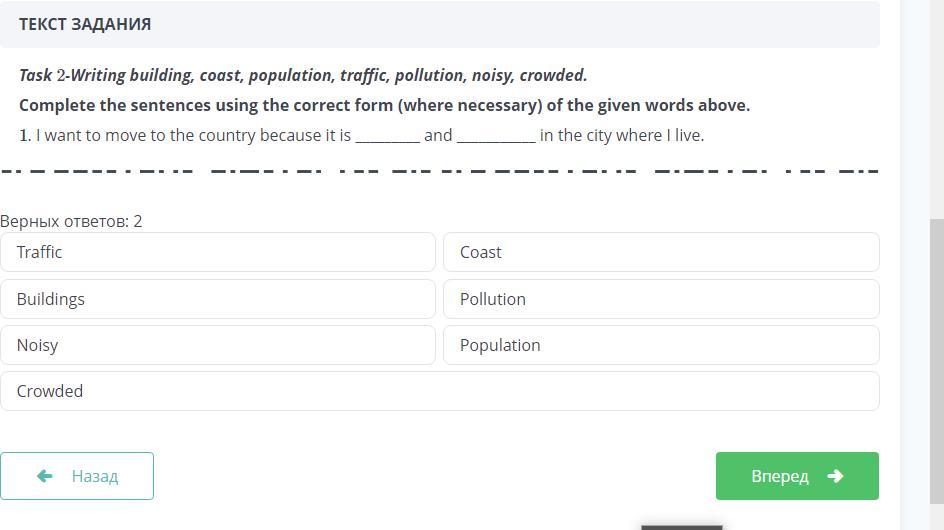Go back with the Назад button
The width and height of the screenshot is (944, 530).
(x=77, y=476)
